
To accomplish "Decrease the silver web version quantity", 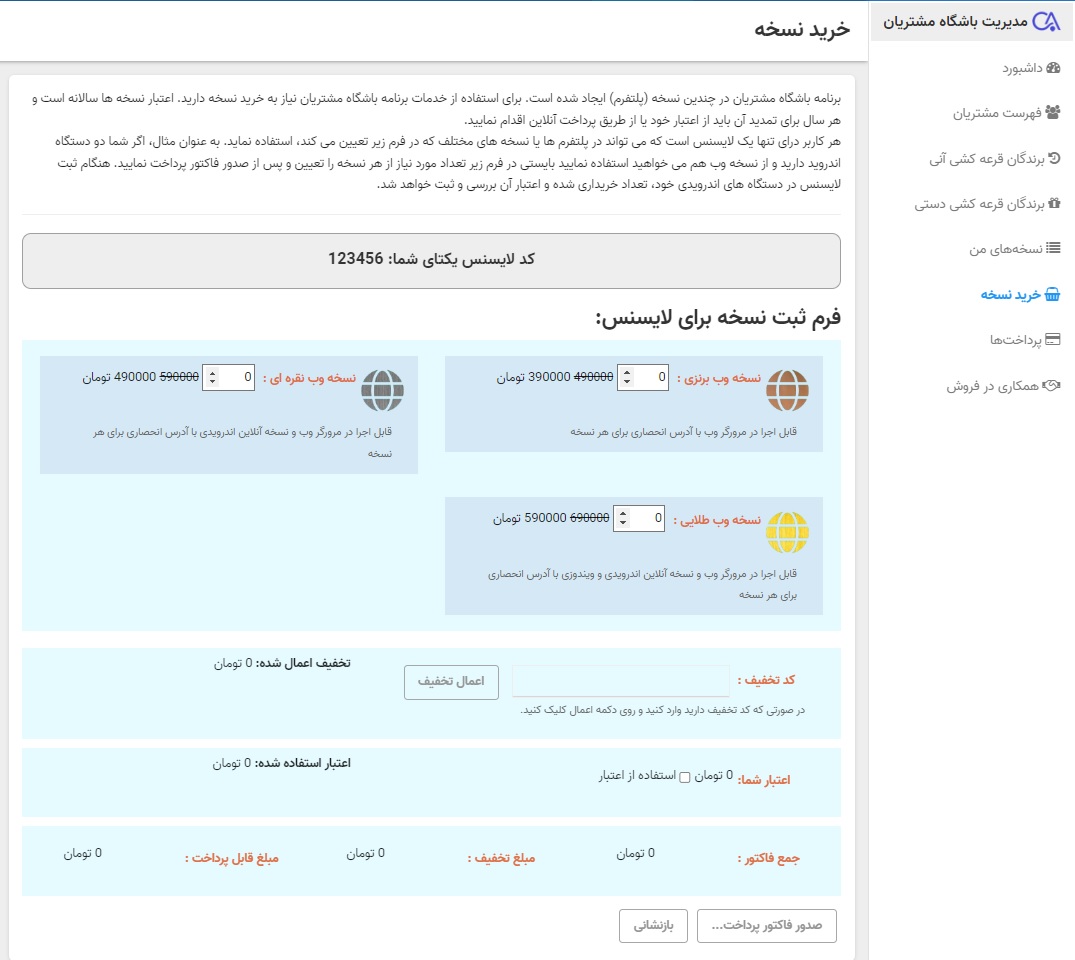I will coord(211,382).
